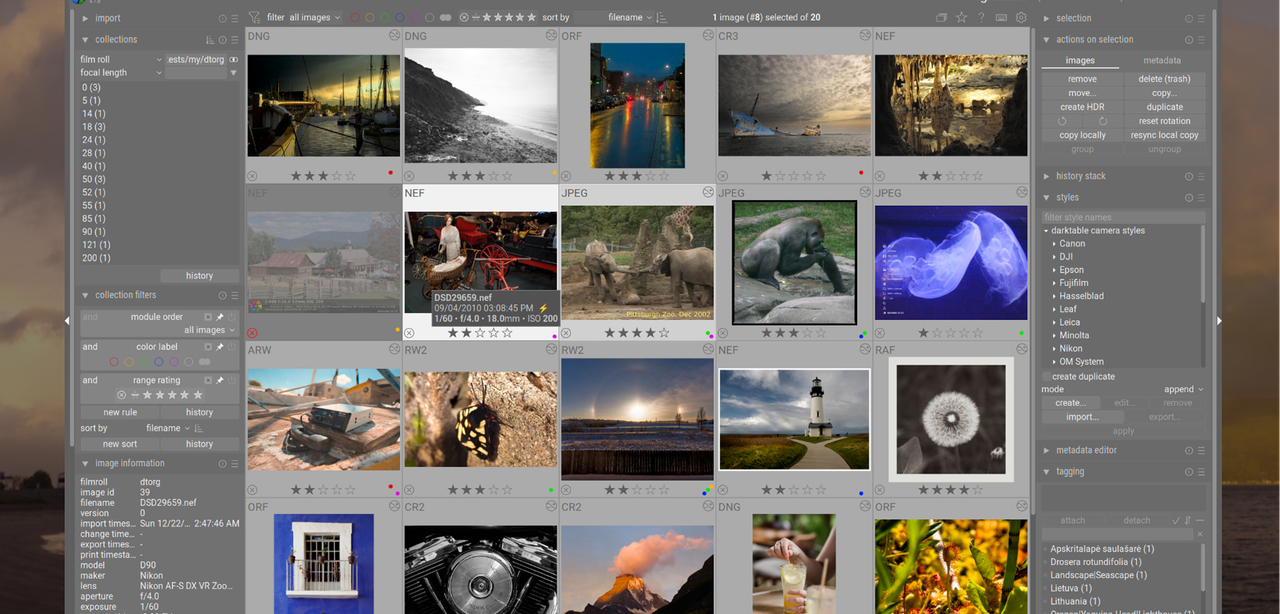Viewport: 1280px width, 614px height.
Task: Expand the history stack module
Action: [1047, 176]
